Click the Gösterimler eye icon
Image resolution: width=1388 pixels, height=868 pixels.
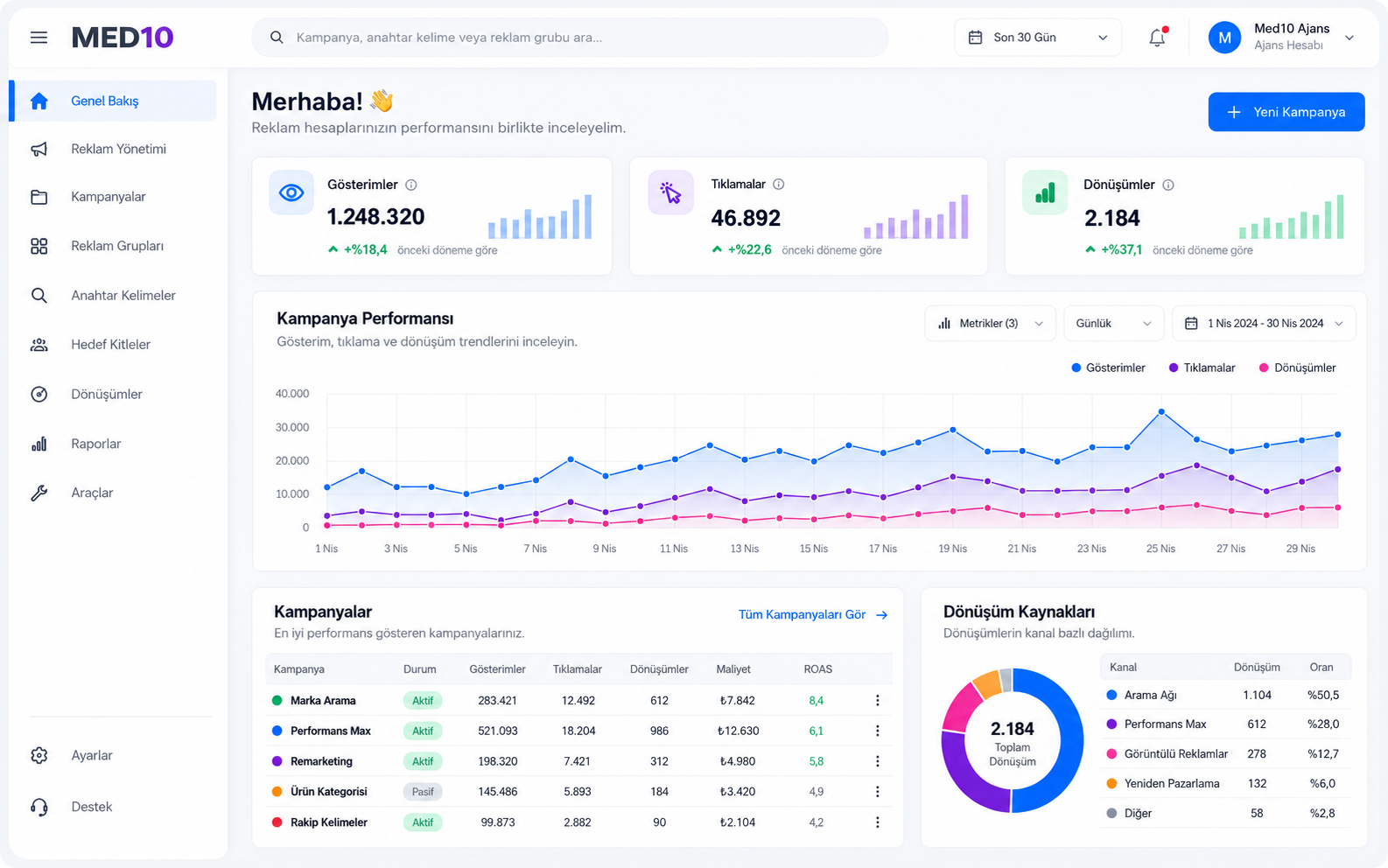coord(291,192)
